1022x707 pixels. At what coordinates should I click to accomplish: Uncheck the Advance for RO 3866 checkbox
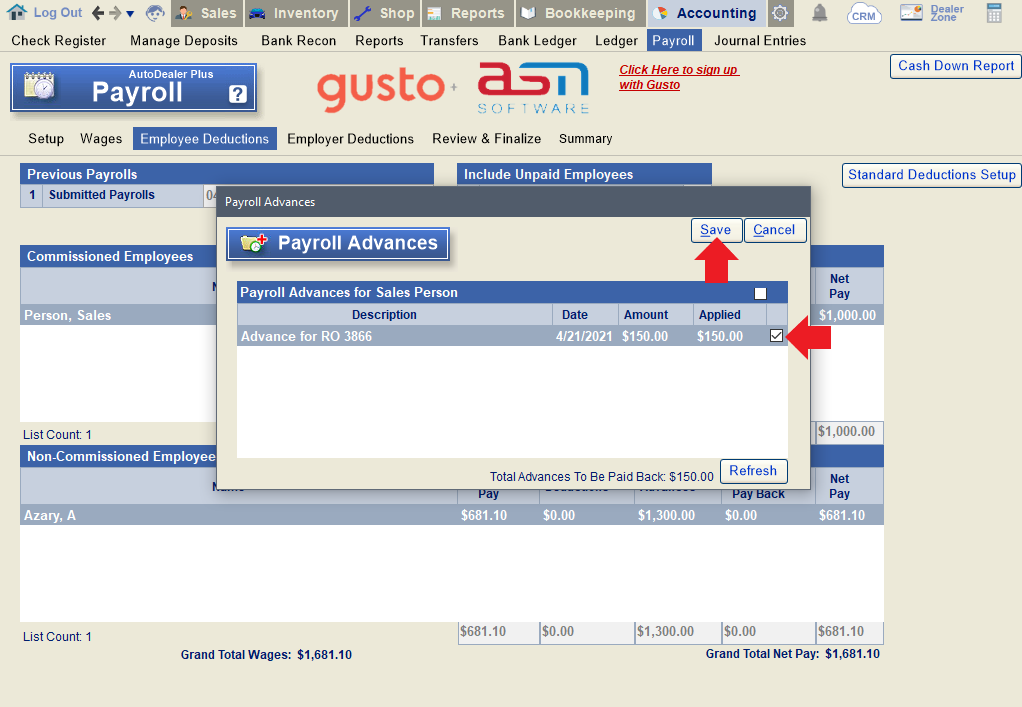(776, 336)
